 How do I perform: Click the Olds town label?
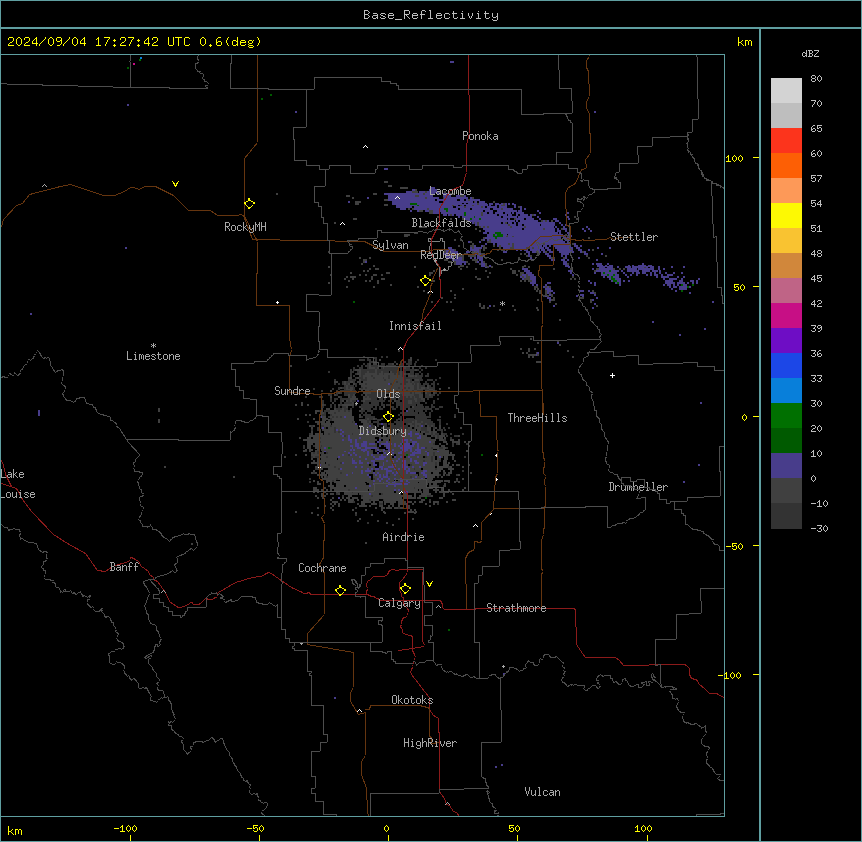388,394
